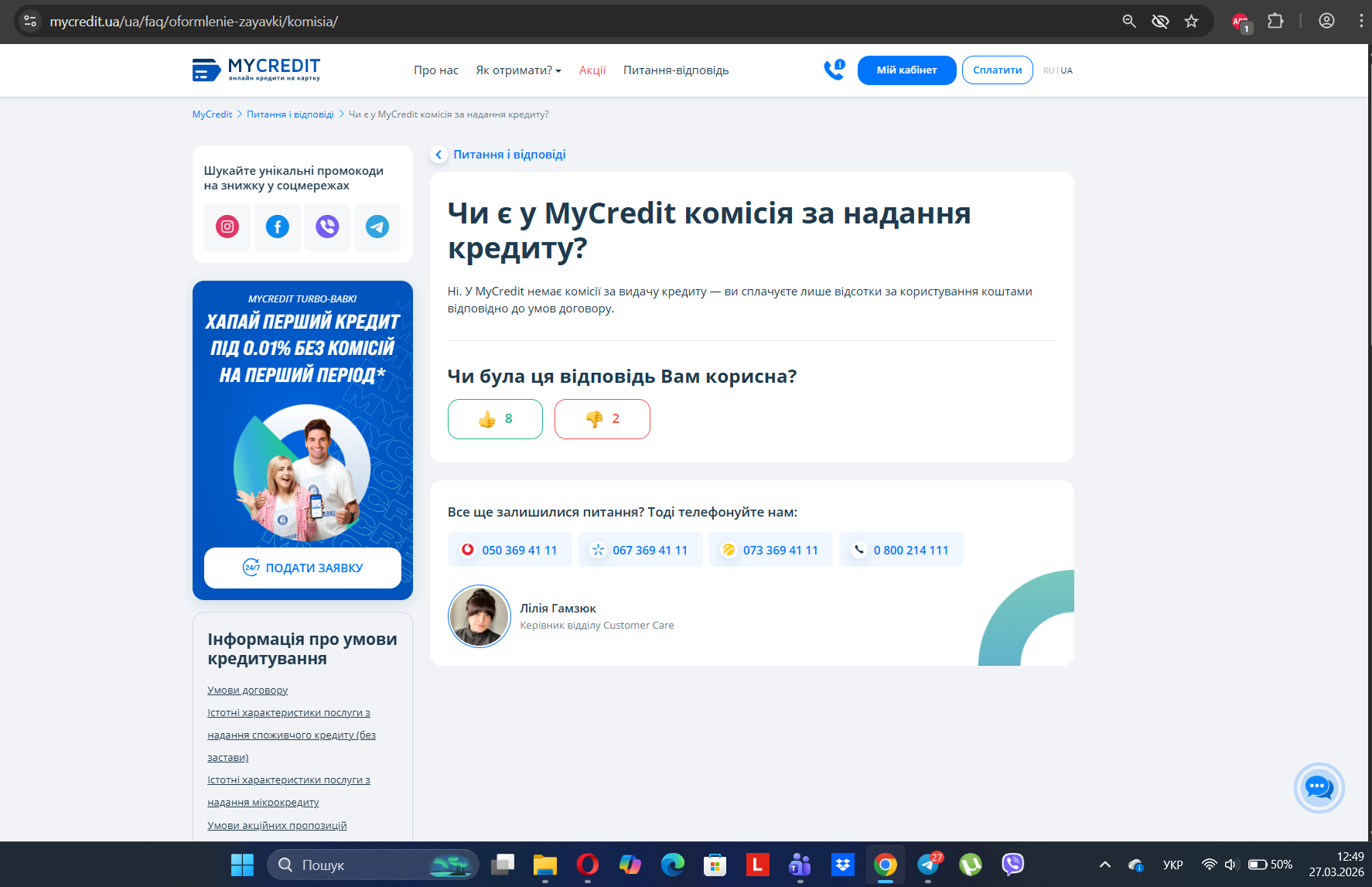Open Task View on the taskbar
Viewport: 1372px width, 887px height.
tap(503, 865)
